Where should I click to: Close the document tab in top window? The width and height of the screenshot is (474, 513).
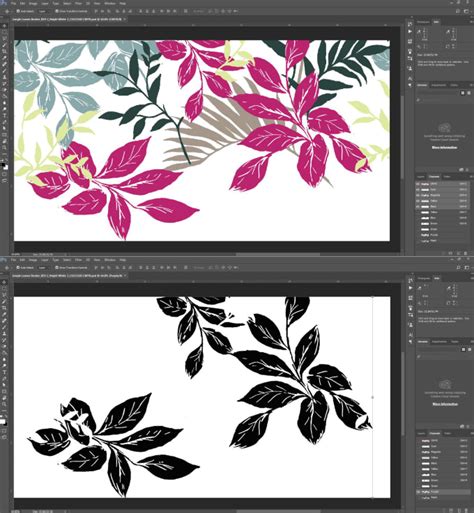point(125,19)
